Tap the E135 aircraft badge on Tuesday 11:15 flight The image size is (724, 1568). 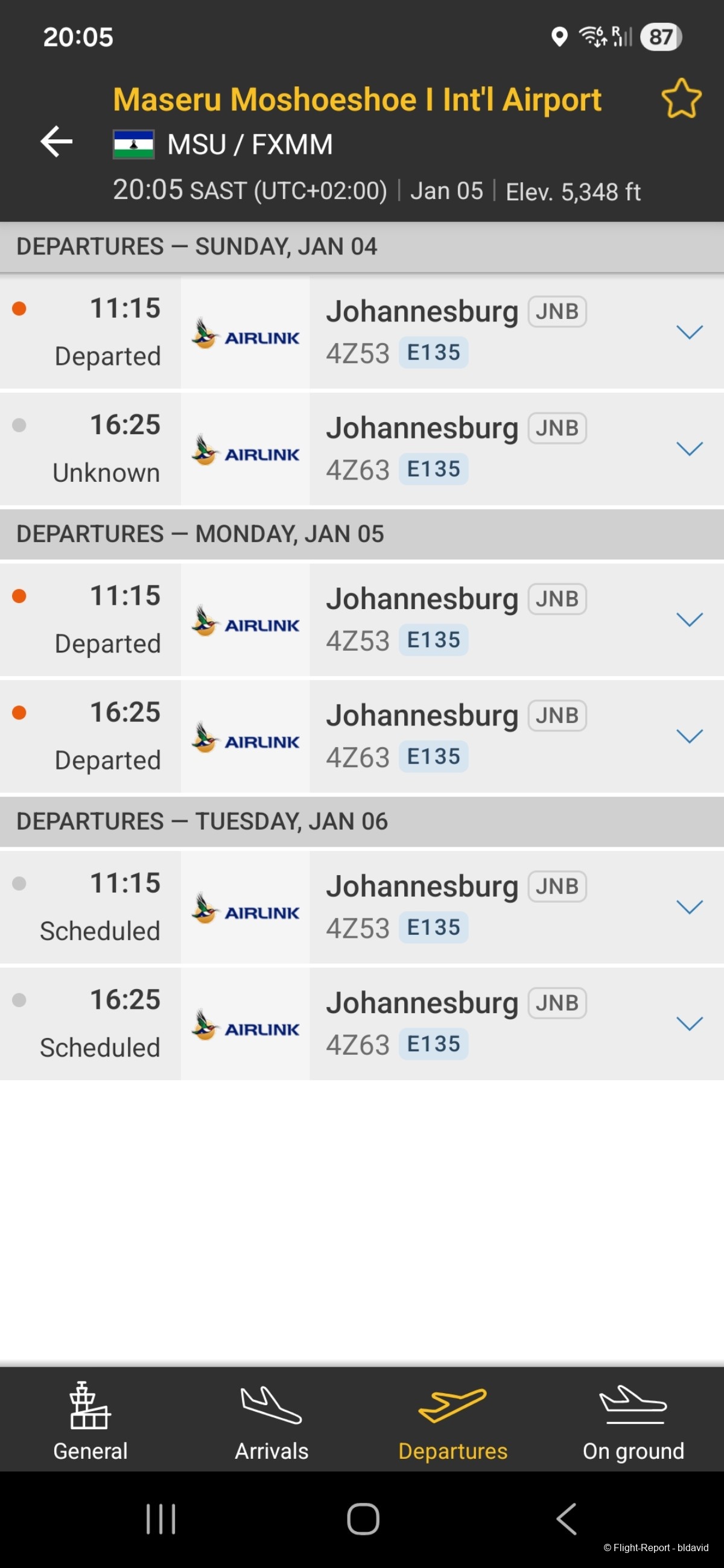(x=433, y=927)
